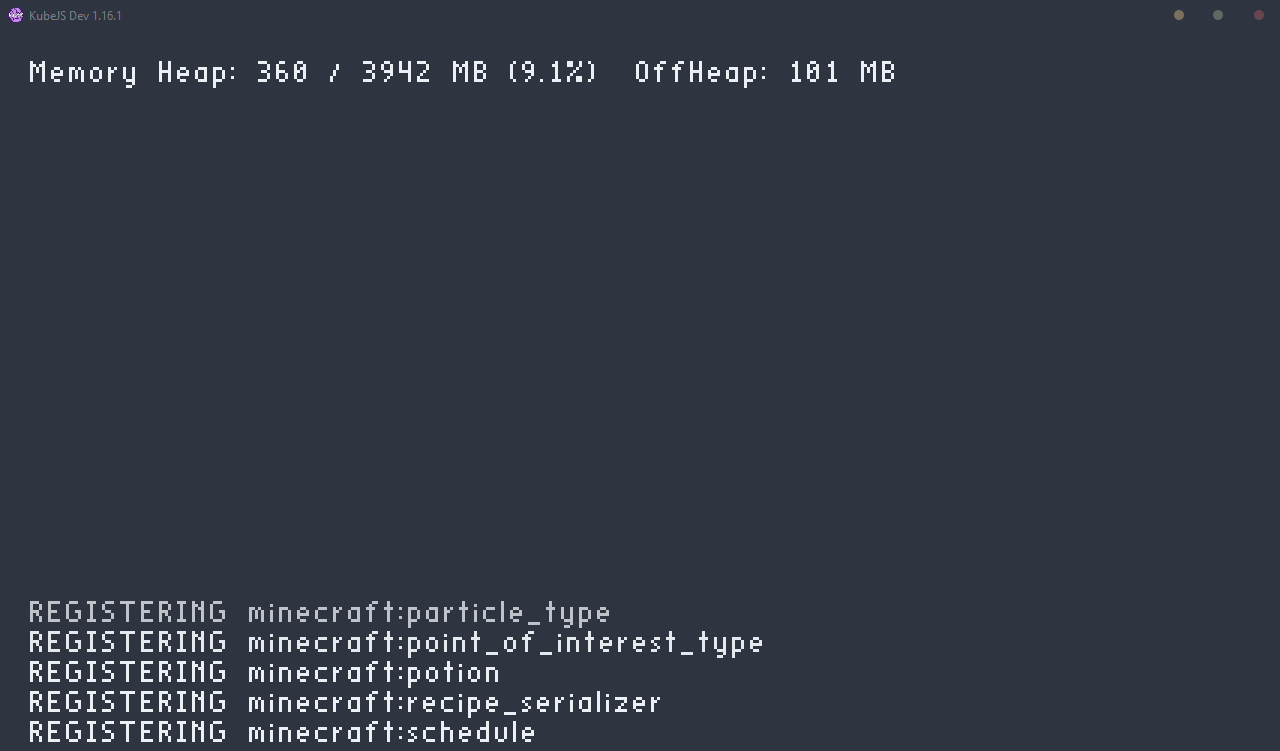Click REGISTERING before minecraft:schedule
The height and width of the screenshot is (751, 1280).
(x=128, y=733)
